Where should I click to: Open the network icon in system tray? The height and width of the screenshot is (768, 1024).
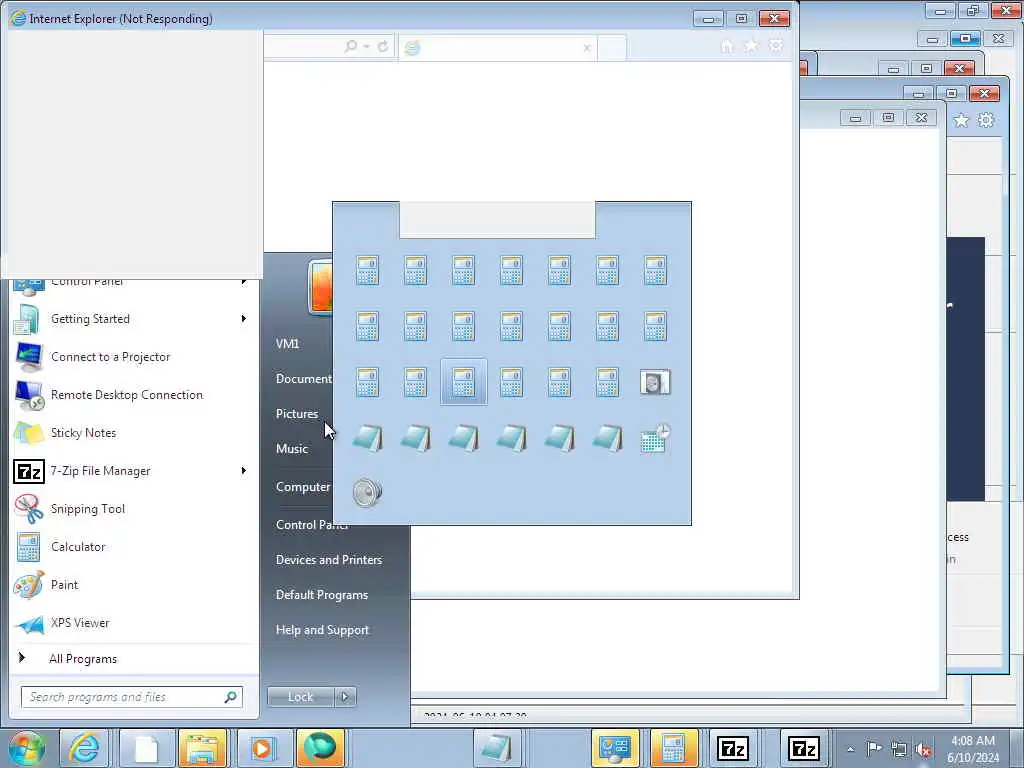[x=899, y=750]
